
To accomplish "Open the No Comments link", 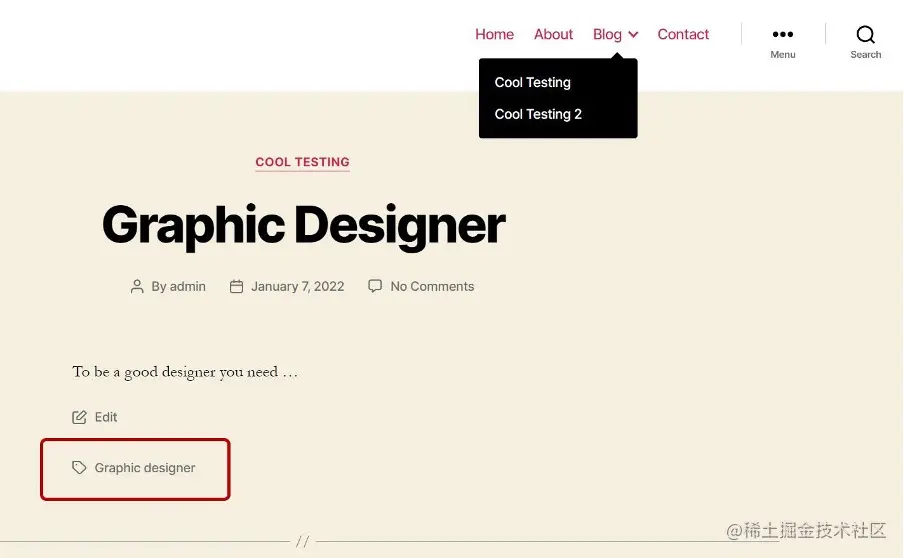I will tap(432, 286).
